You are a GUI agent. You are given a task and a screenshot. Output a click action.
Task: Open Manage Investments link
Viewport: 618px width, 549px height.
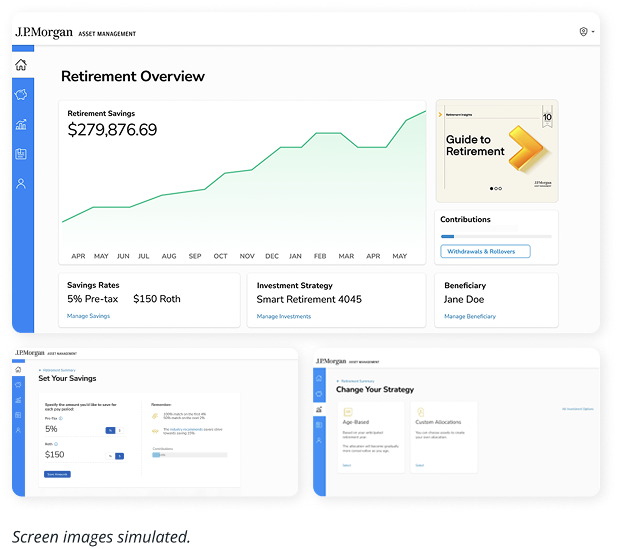pos(284,316)
